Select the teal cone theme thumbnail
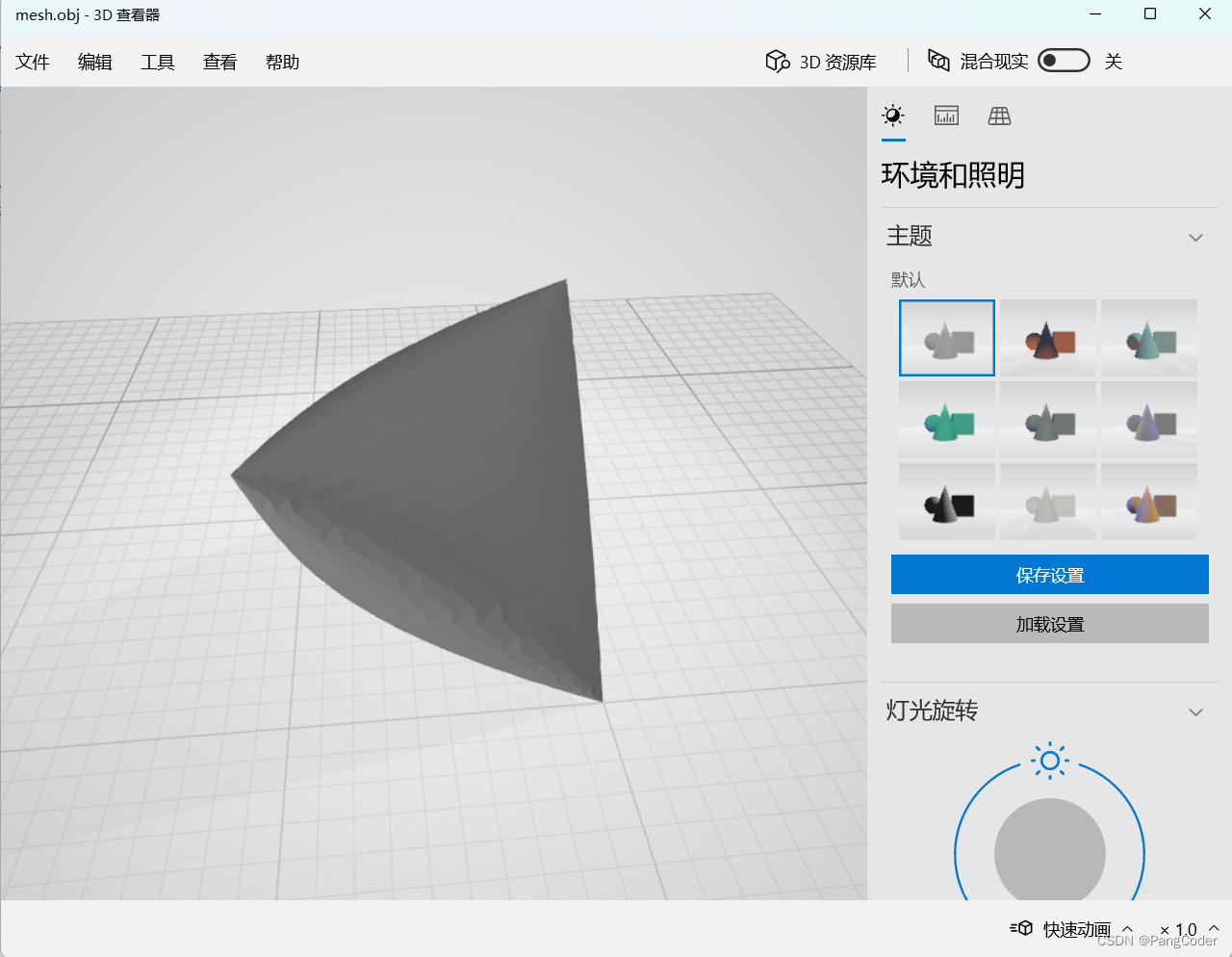Viewport: 1232px width, 957px height. (x=1148, y=337)
